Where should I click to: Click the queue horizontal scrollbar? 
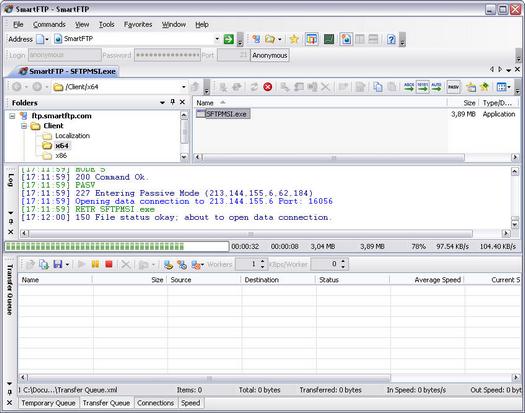click(209, 378)
